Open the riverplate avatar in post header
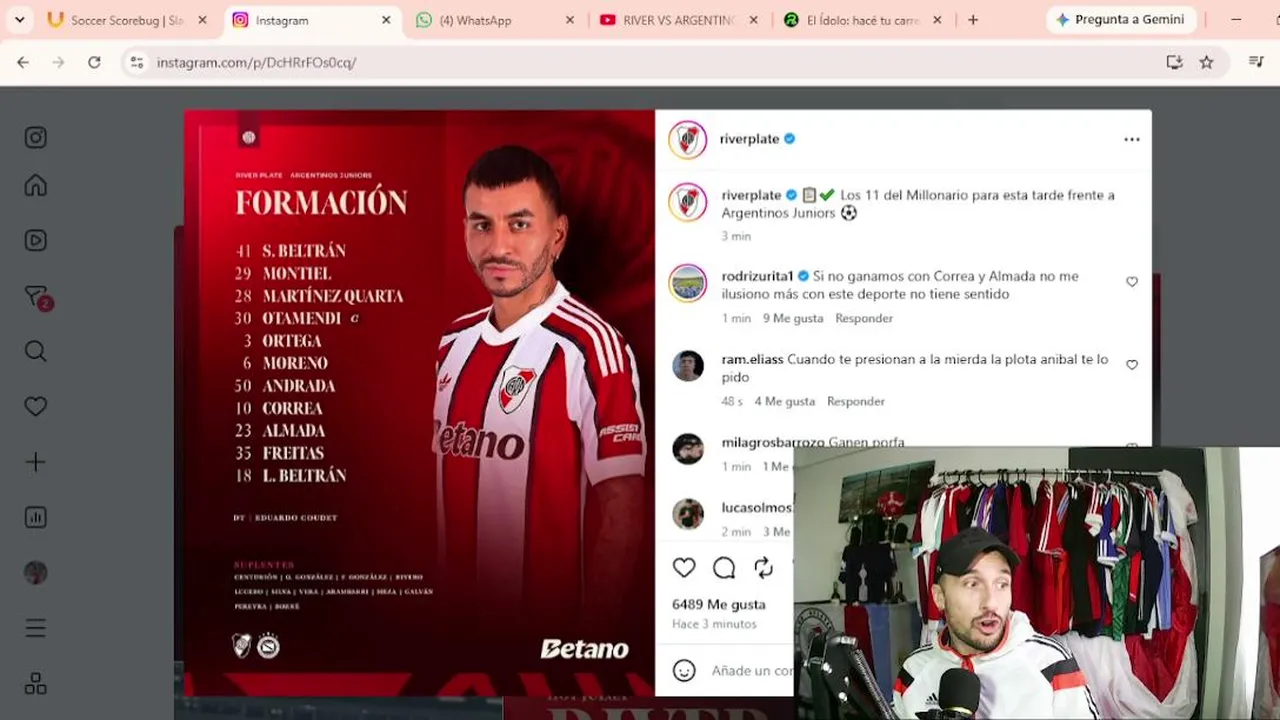Screen dimensions: 1280x720 coord(688,139)
